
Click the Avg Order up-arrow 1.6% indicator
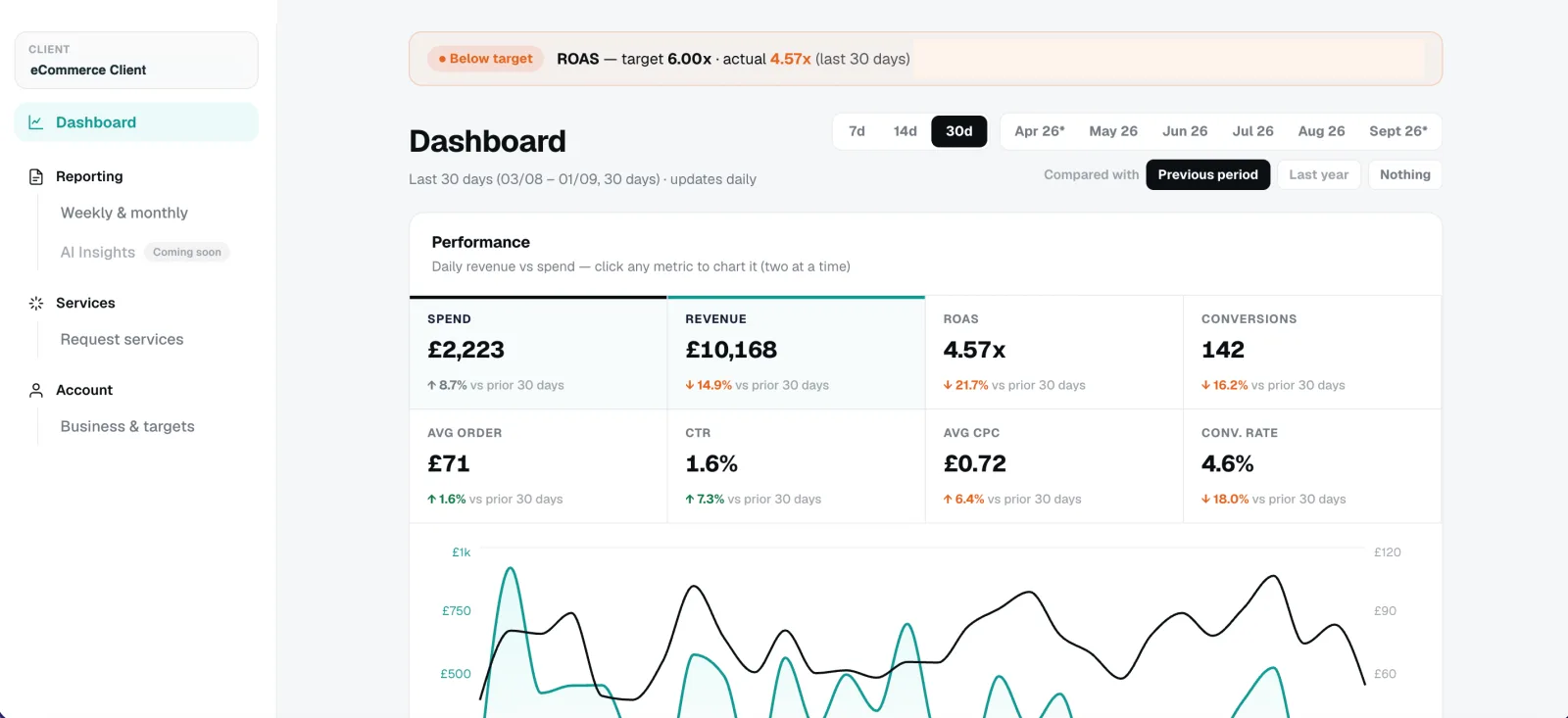click(x=447, y=499)
